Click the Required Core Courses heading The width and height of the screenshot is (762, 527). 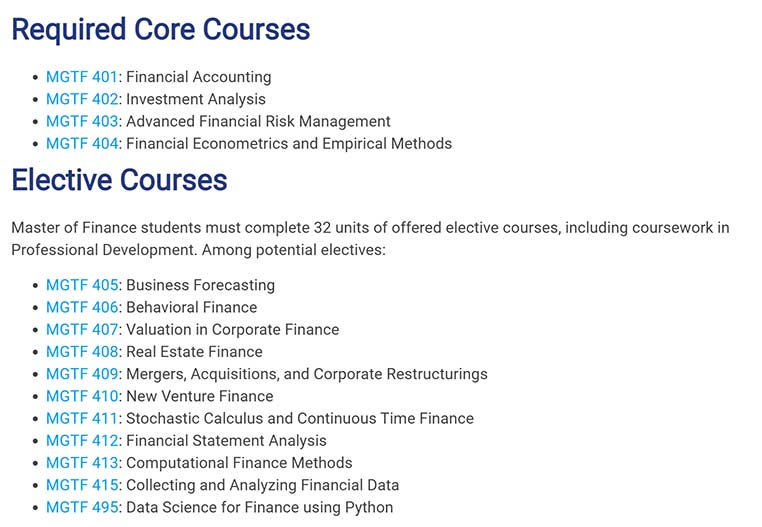(x=161, y=30)
